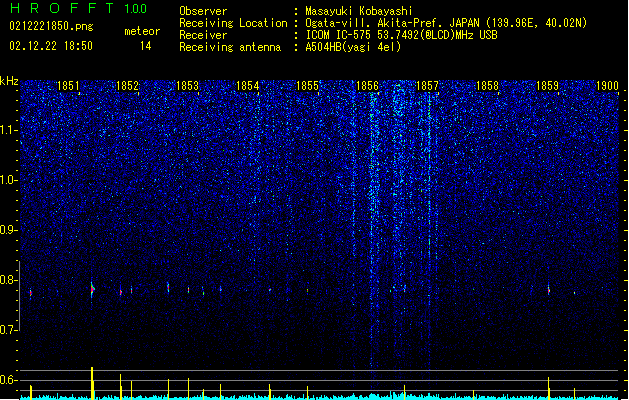Click the 0.9 kHz frequency axis label
Screen dimensions: 629x400
8,230
